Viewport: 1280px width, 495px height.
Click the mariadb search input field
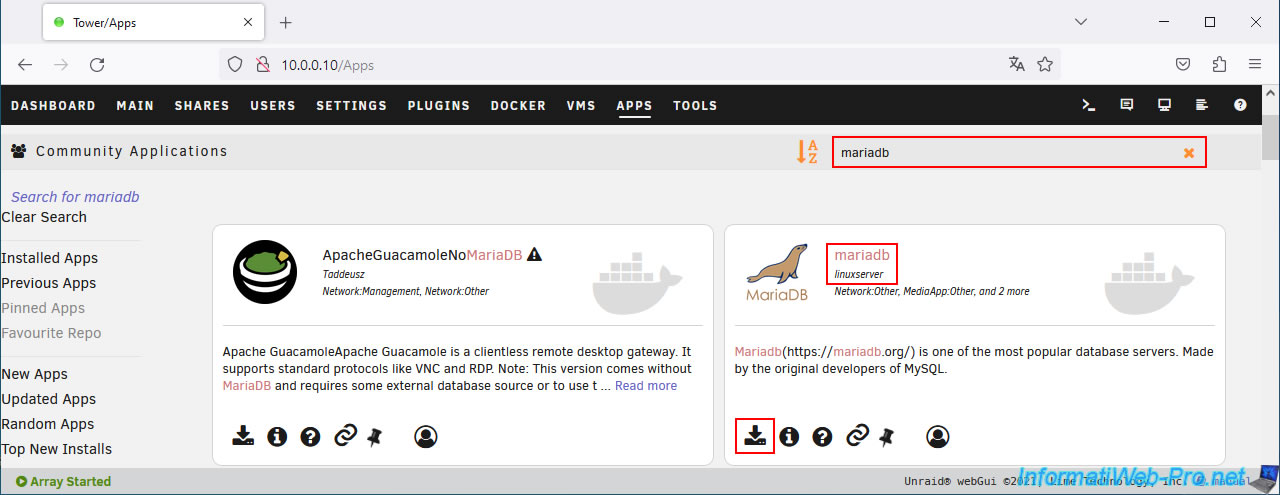1000,153
